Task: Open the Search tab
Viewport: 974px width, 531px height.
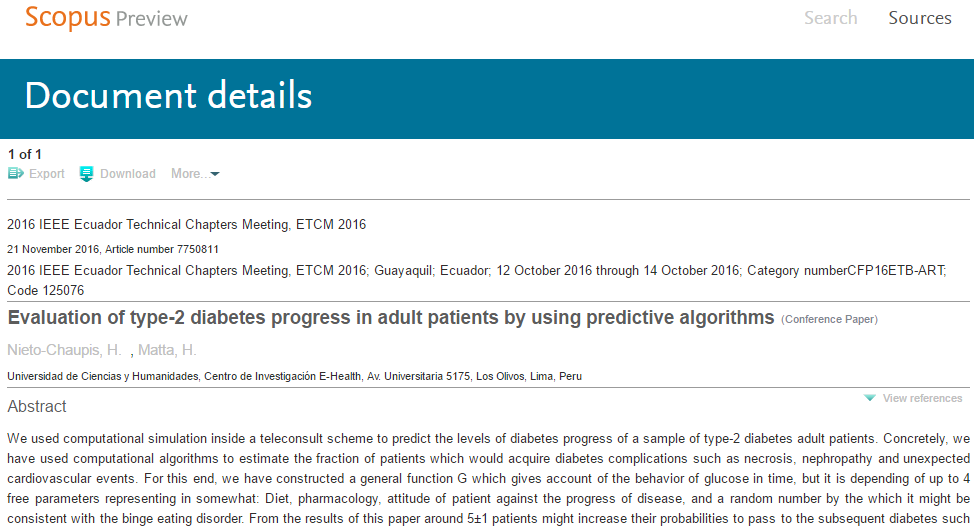Action: tap(831, 18)
